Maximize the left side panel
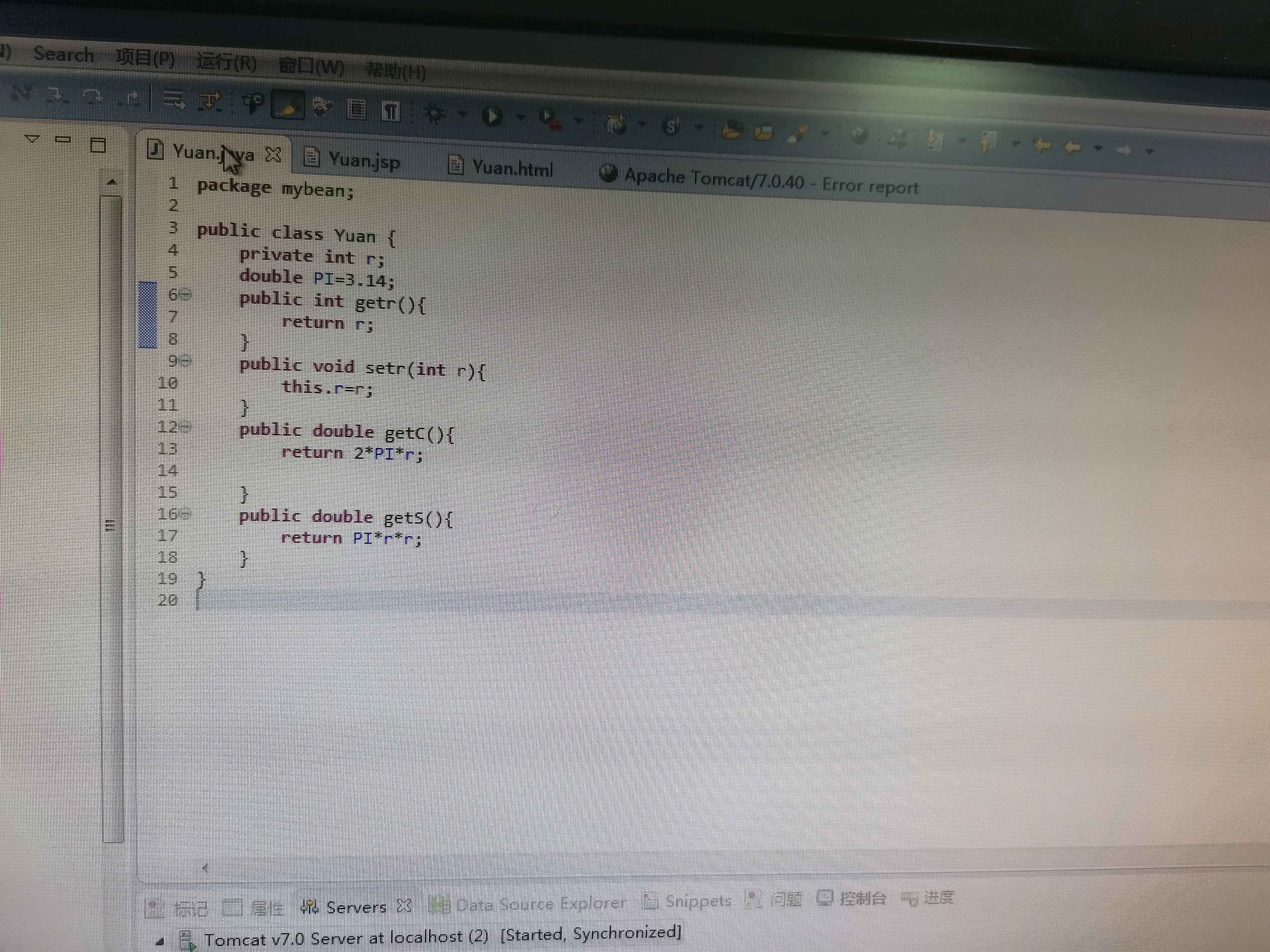 [x=98, y=145]
